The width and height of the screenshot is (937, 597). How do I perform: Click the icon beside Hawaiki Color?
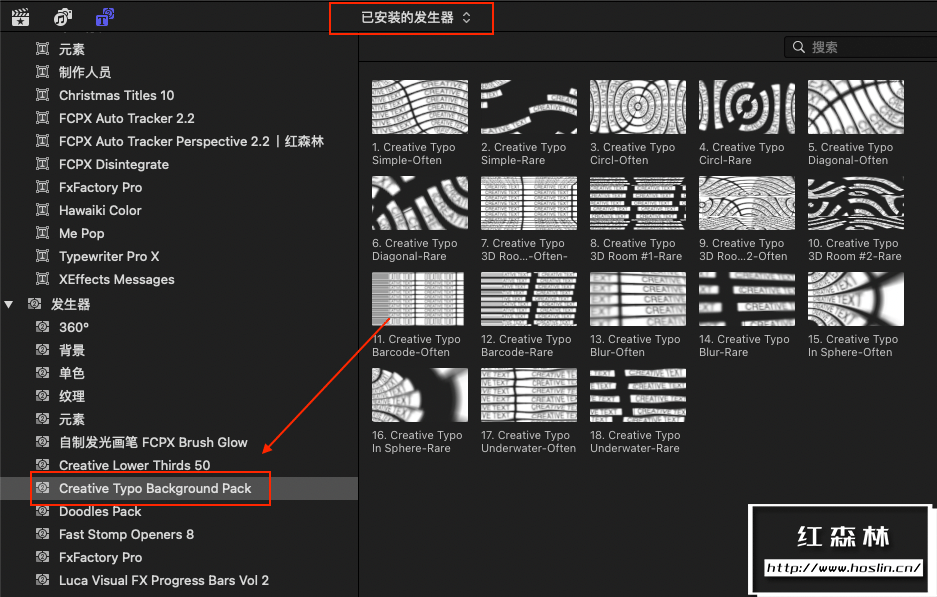[x=42, y=210]
